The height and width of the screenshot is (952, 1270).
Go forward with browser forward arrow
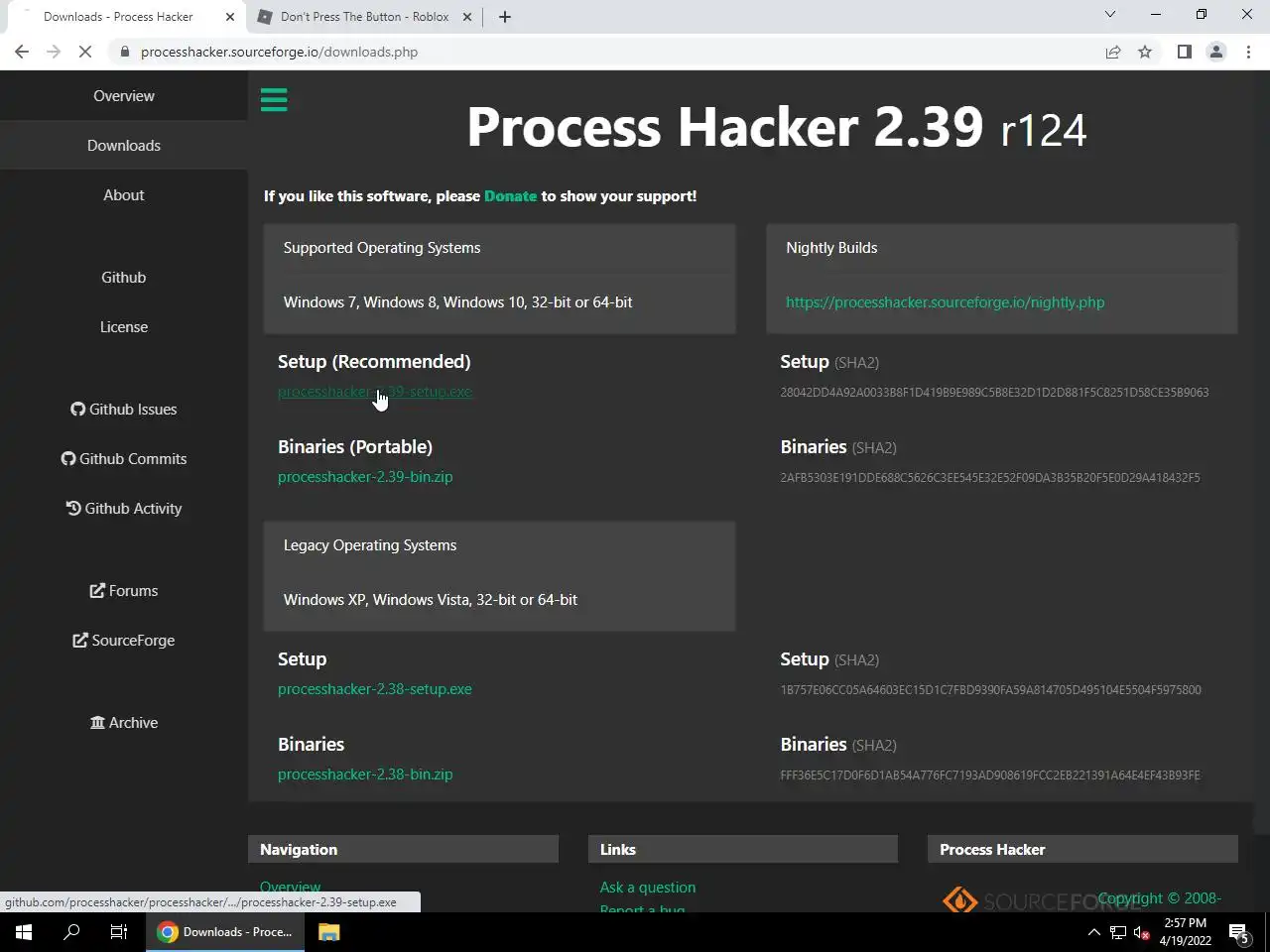(54, 52)
